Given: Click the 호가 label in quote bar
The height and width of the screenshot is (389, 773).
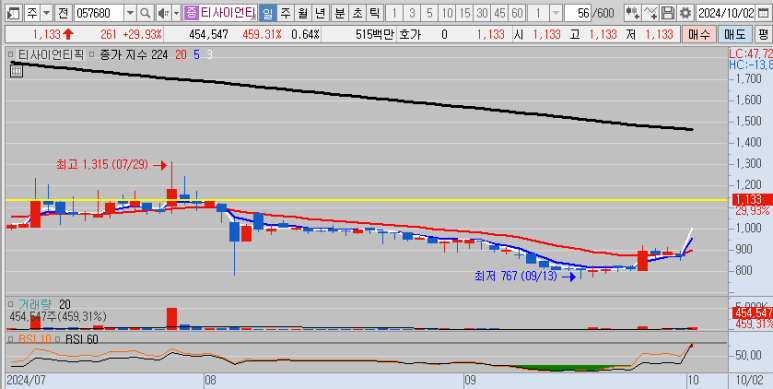Looking at the screenshot, I should pos(409,35).
